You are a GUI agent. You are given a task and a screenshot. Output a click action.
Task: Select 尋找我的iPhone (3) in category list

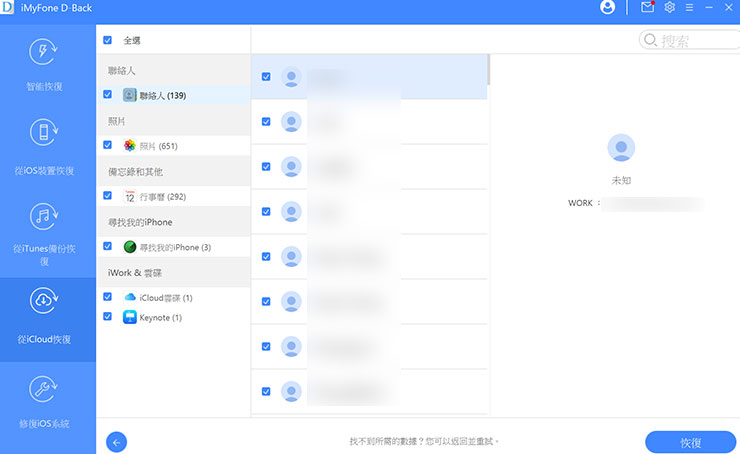[173, 247]
